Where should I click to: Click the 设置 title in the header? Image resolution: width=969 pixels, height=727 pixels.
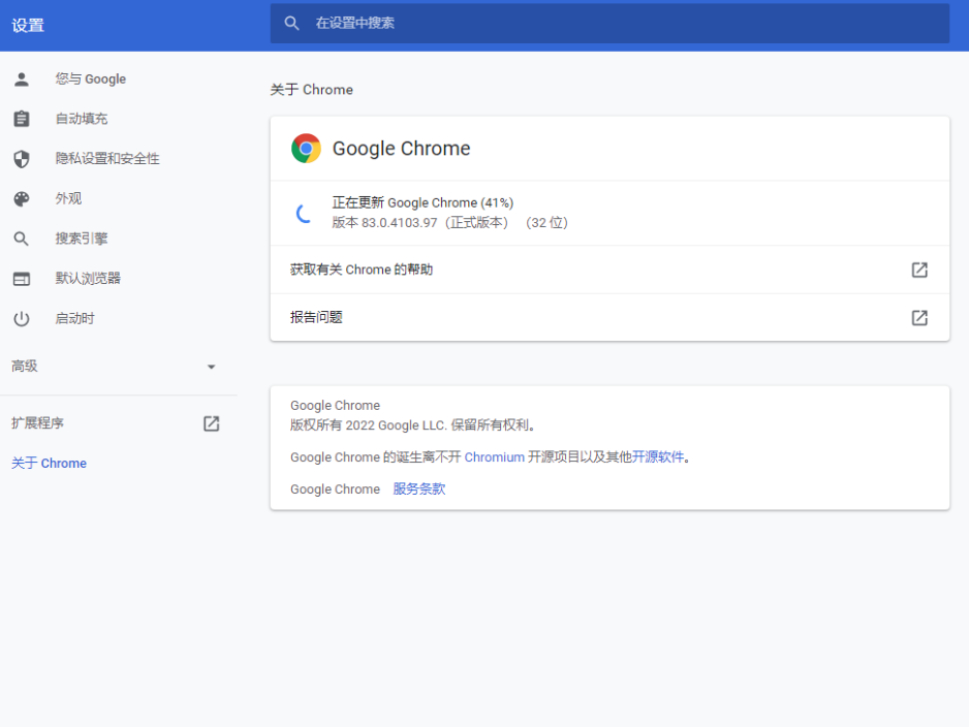pyautogui.click(x=28, y=25)
